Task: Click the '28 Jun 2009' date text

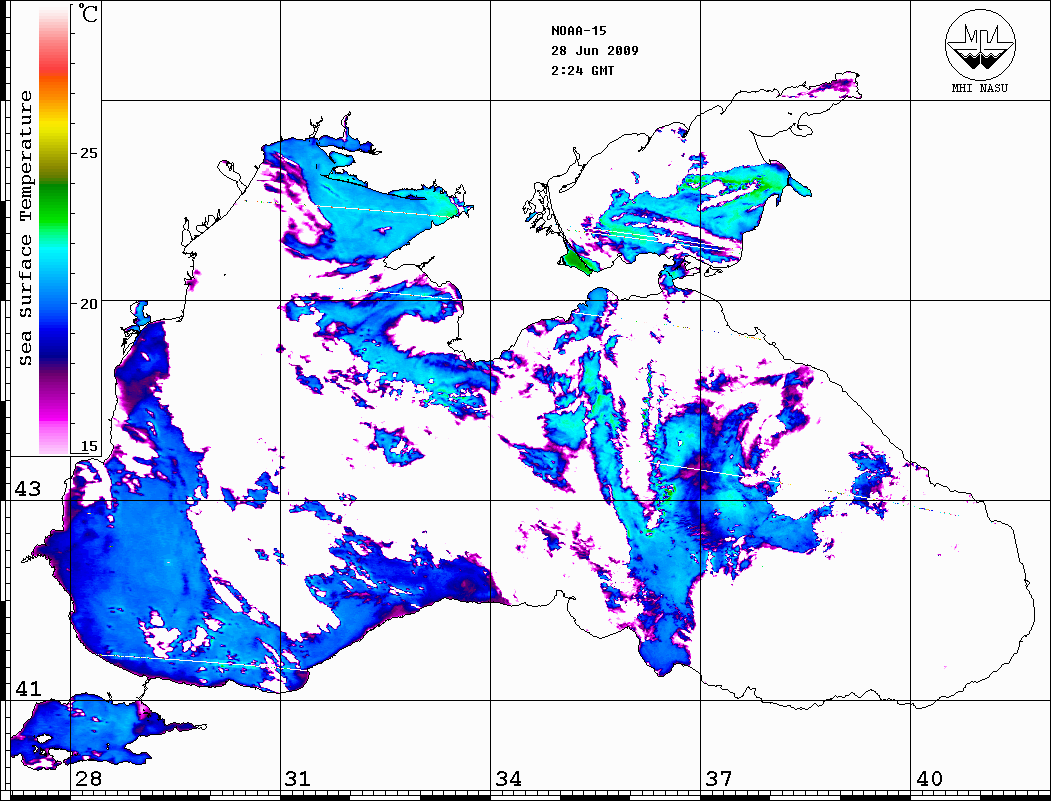Action: click(595, 51)
